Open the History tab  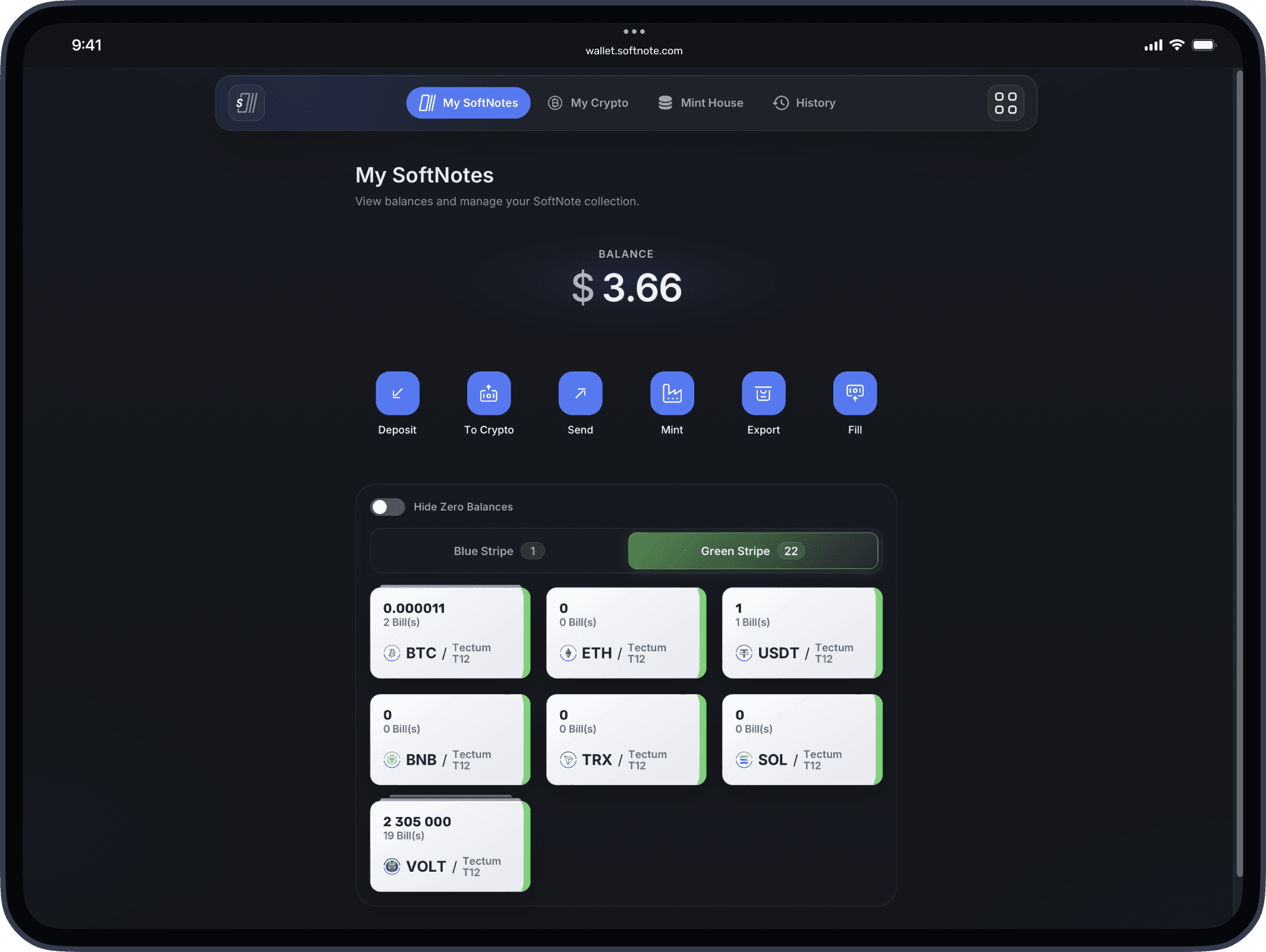pyautogui.click(x=804, y=103)
